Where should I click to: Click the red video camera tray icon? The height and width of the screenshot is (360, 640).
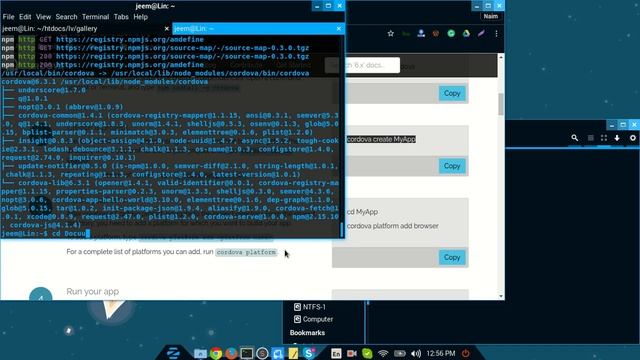click(351, 353)
